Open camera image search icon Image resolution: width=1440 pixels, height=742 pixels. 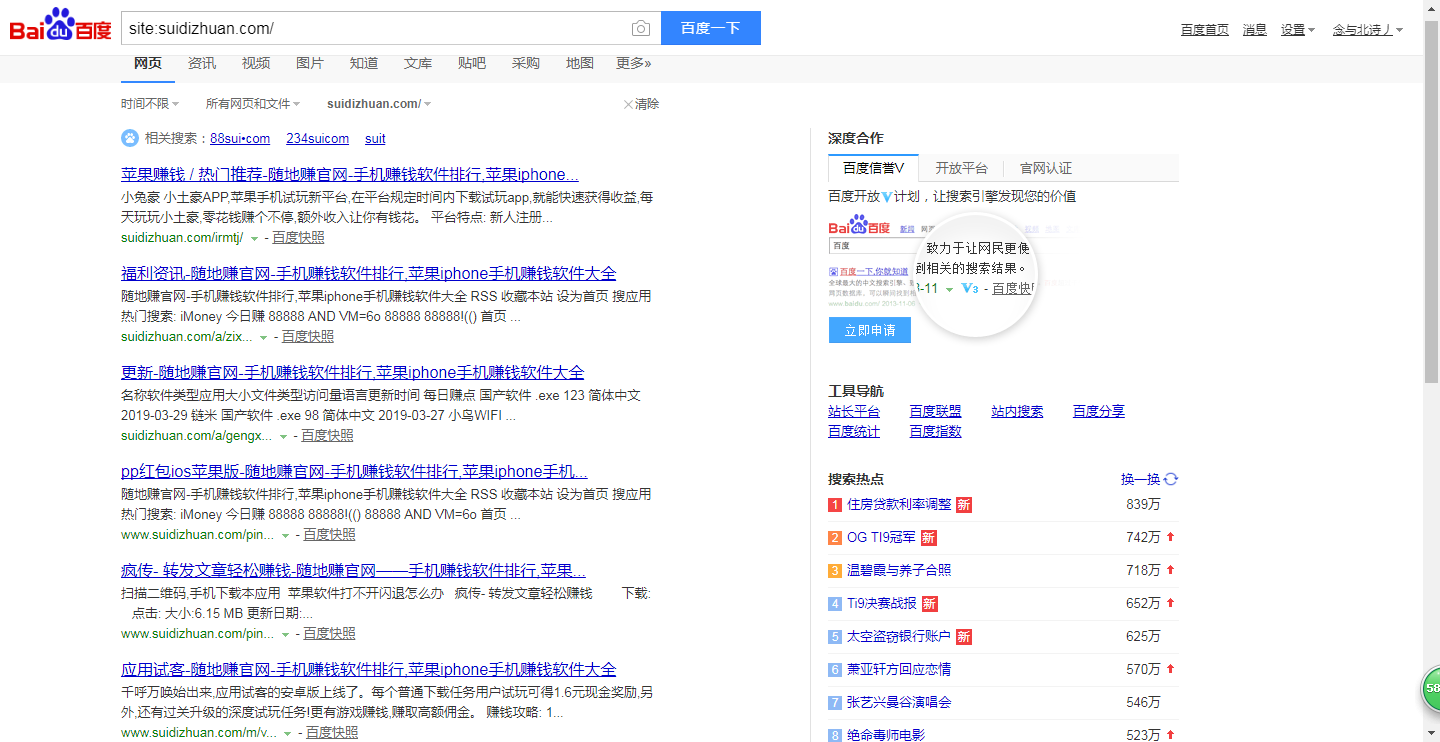point(641,28)
